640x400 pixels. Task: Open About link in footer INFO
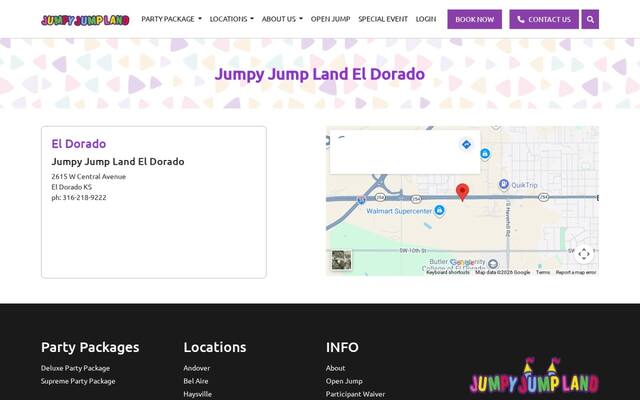pyautogui.click(x=335, y=368)
